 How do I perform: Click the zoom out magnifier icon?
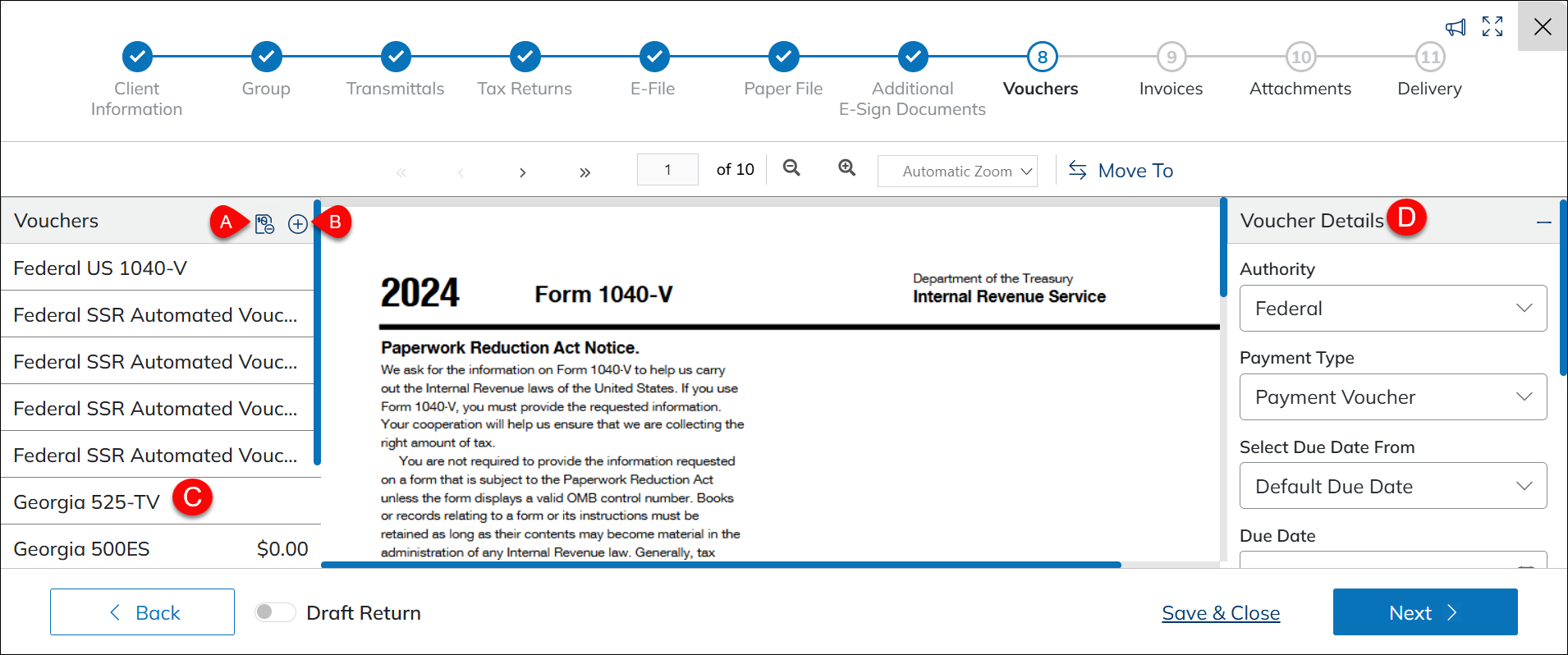(x=791, y=168)
